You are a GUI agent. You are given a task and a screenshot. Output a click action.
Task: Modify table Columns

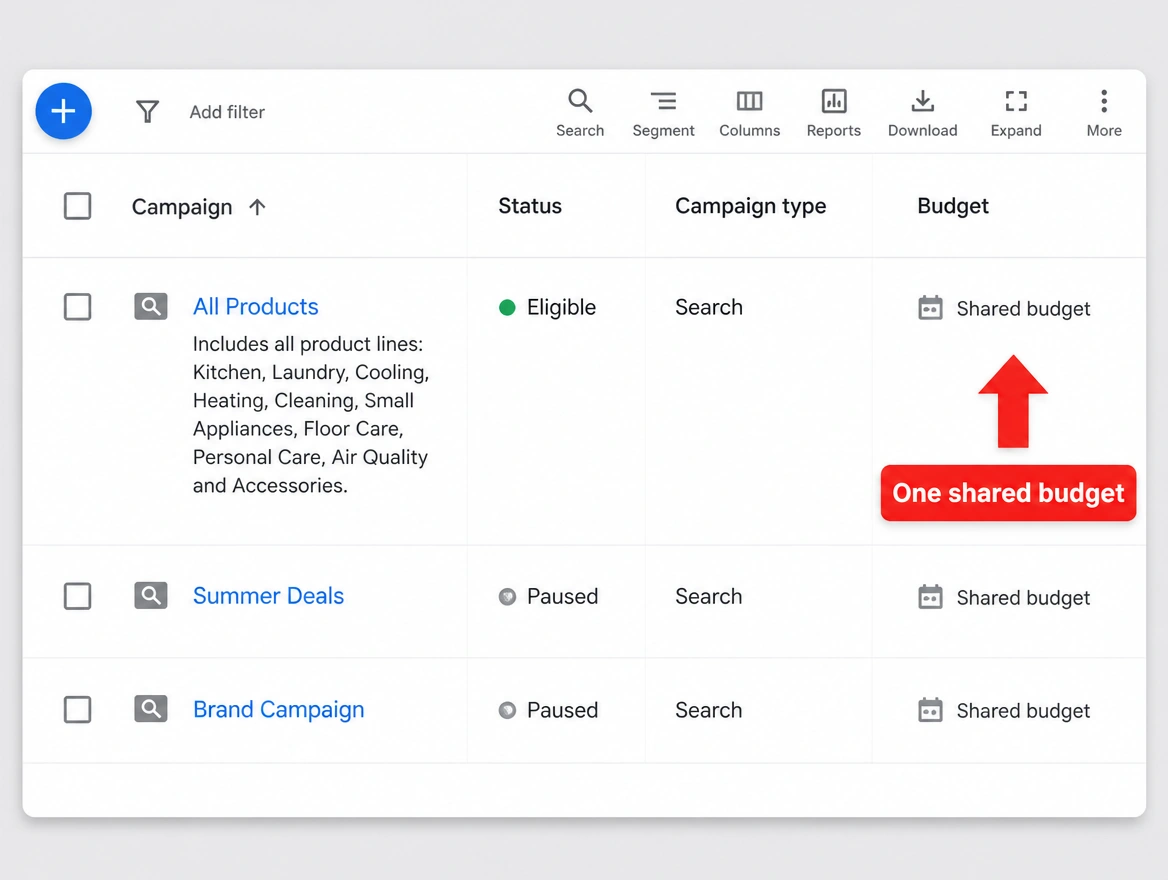749,113
